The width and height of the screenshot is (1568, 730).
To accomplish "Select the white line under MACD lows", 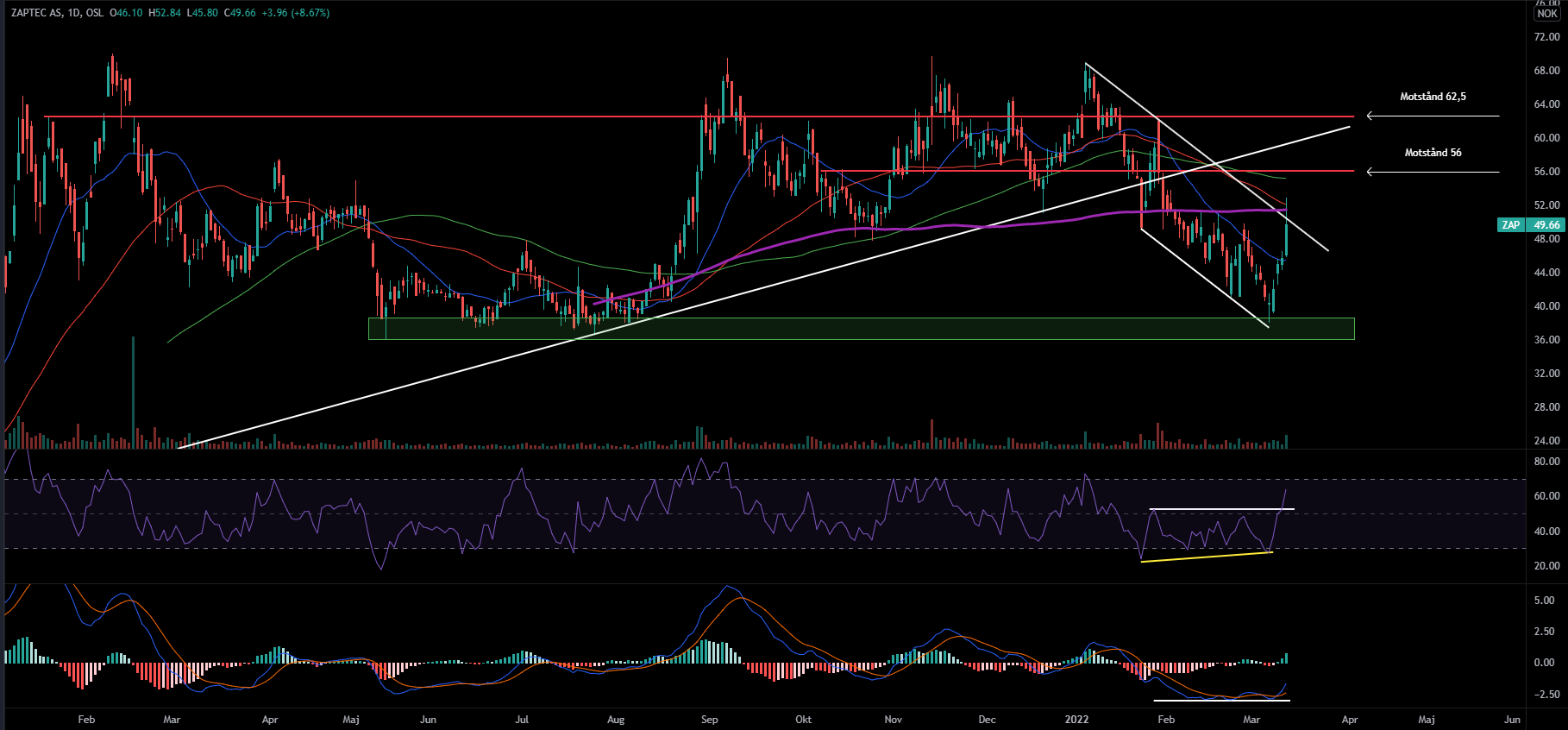I will tap(1220, 700).
